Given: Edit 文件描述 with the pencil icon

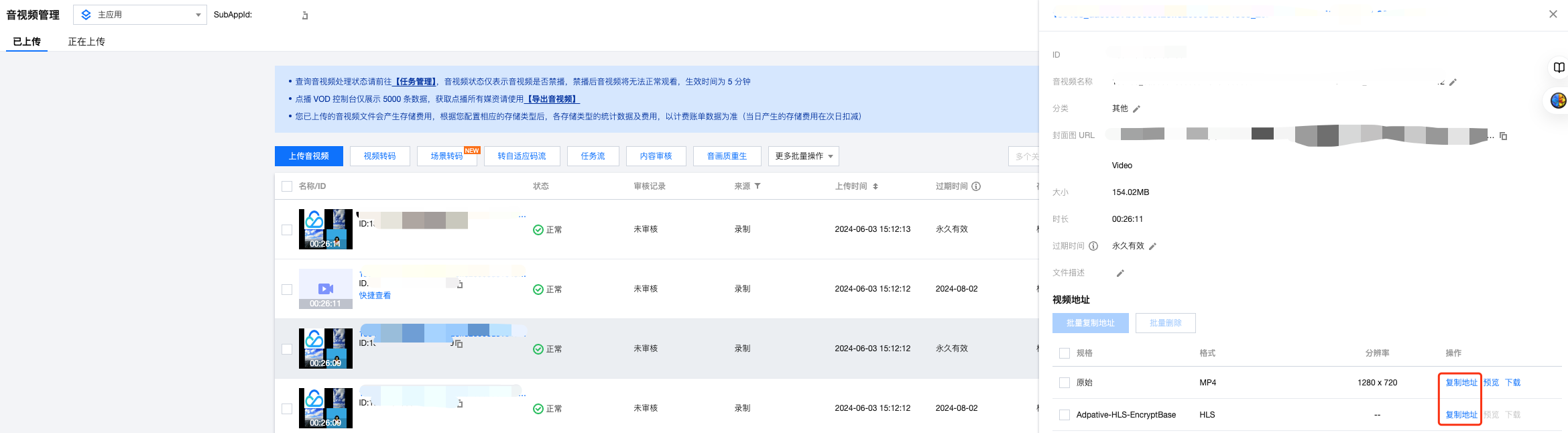Looking at the screenshot, I should (x=1120, y=273).
